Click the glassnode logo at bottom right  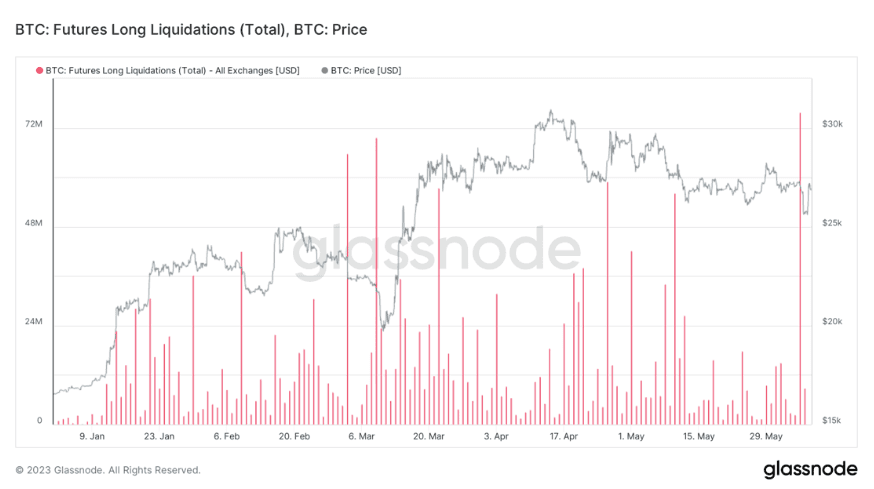click(x=810, y=469)
